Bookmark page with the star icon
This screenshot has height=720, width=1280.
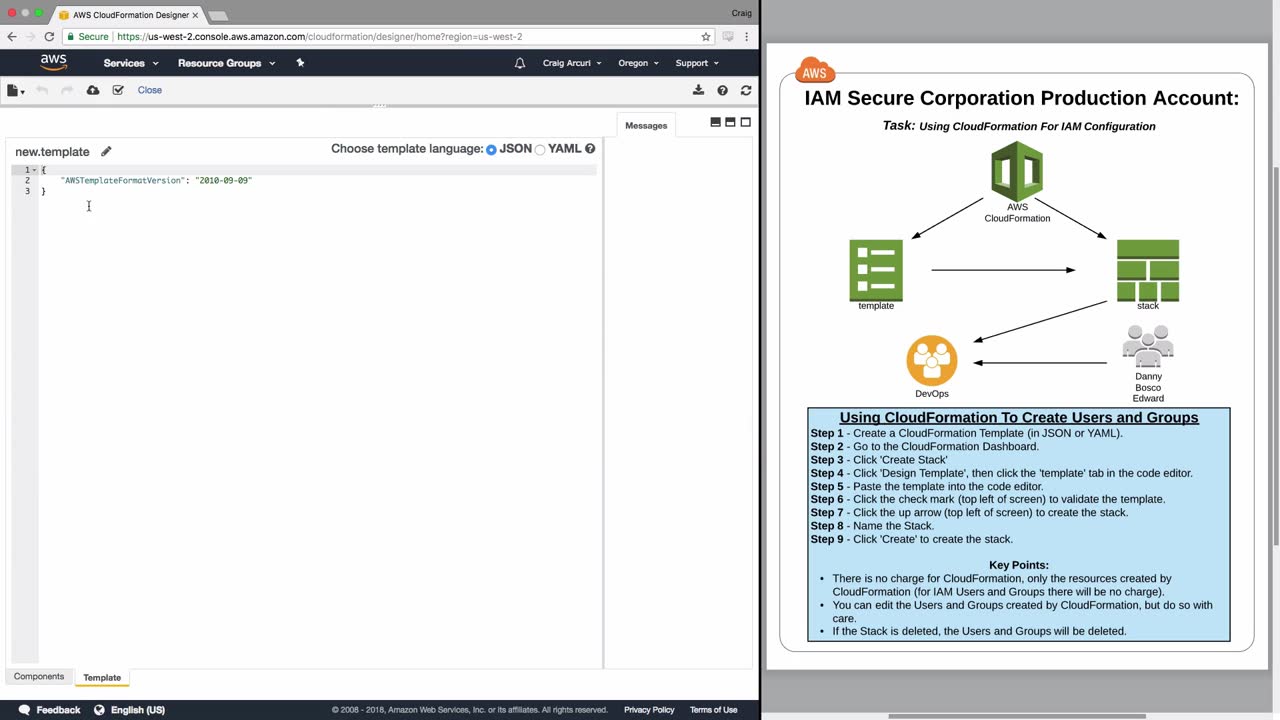click(x=706, y=36)
